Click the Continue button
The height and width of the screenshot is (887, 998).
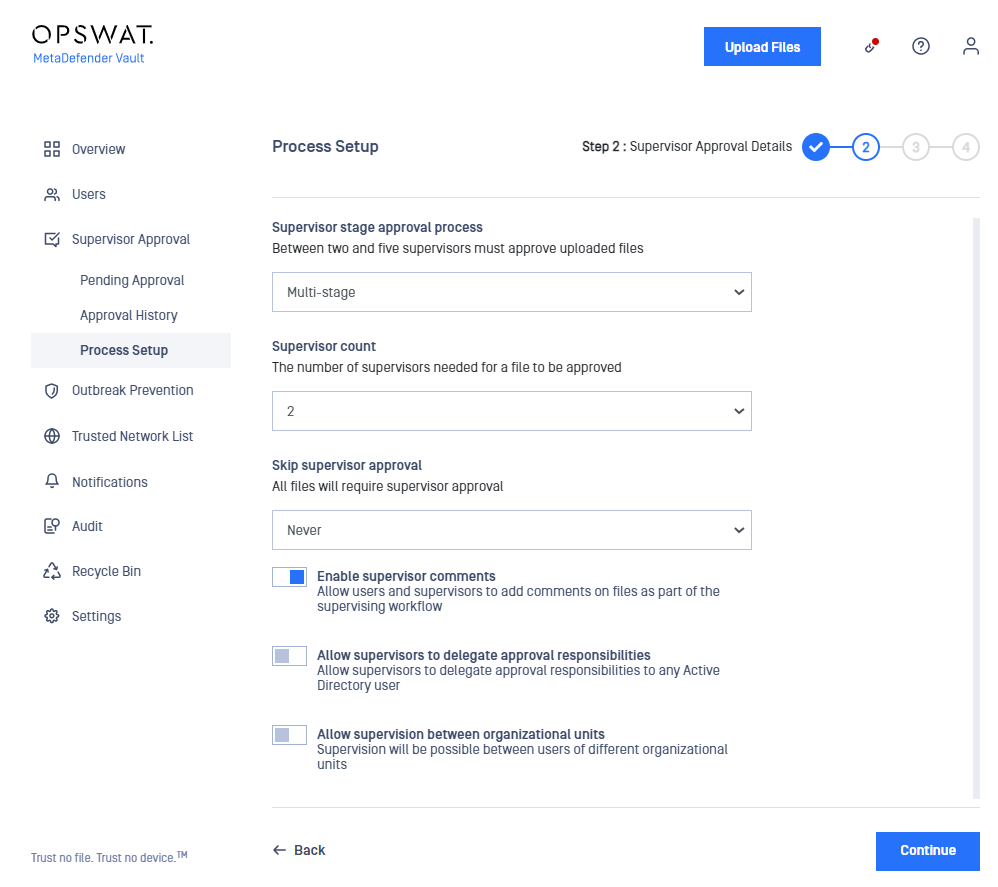(927, 851)
